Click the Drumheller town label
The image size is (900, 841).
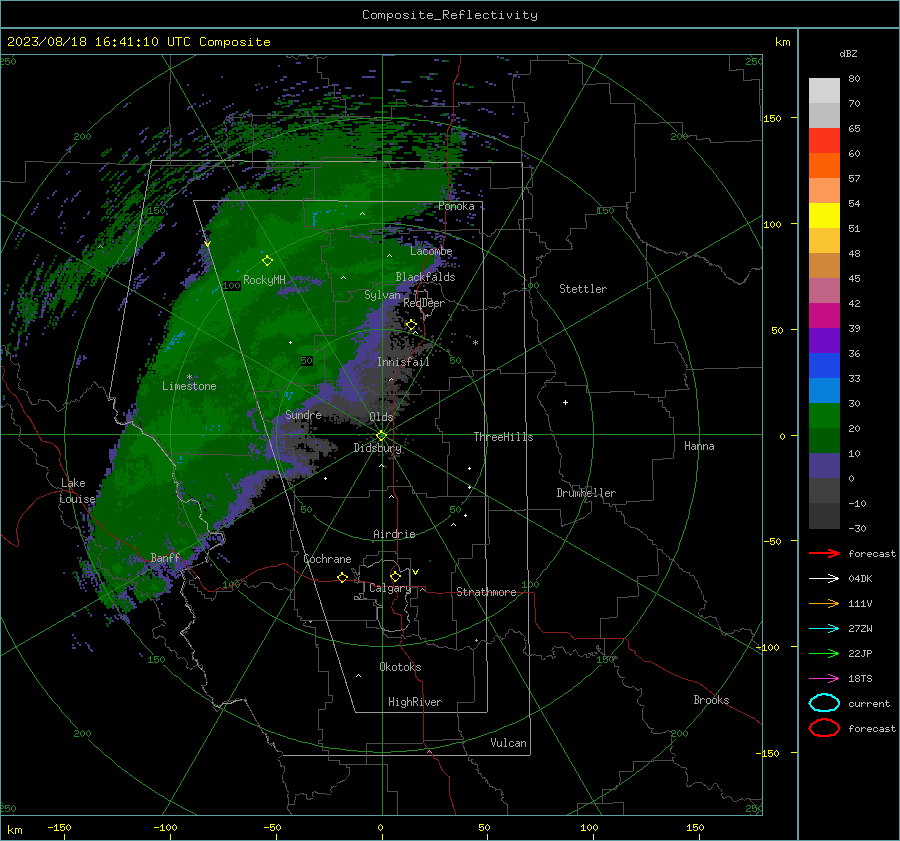pos(586,493)
